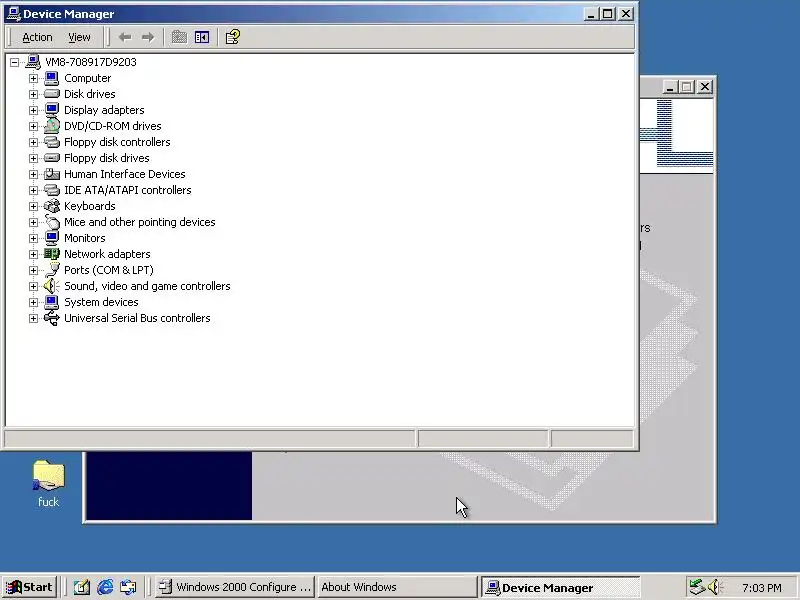Click the Universal Serial Bus controllers icon

pyautogui.click(x=52, y=318)
